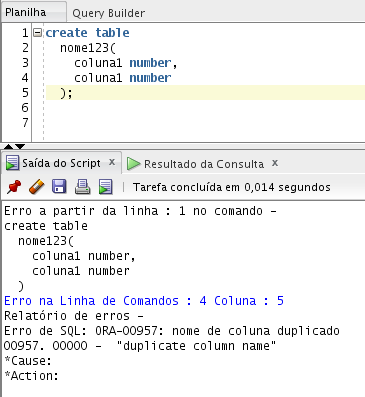Click the Saída do Script tab icon
The image size is (365, 397).
13,163
